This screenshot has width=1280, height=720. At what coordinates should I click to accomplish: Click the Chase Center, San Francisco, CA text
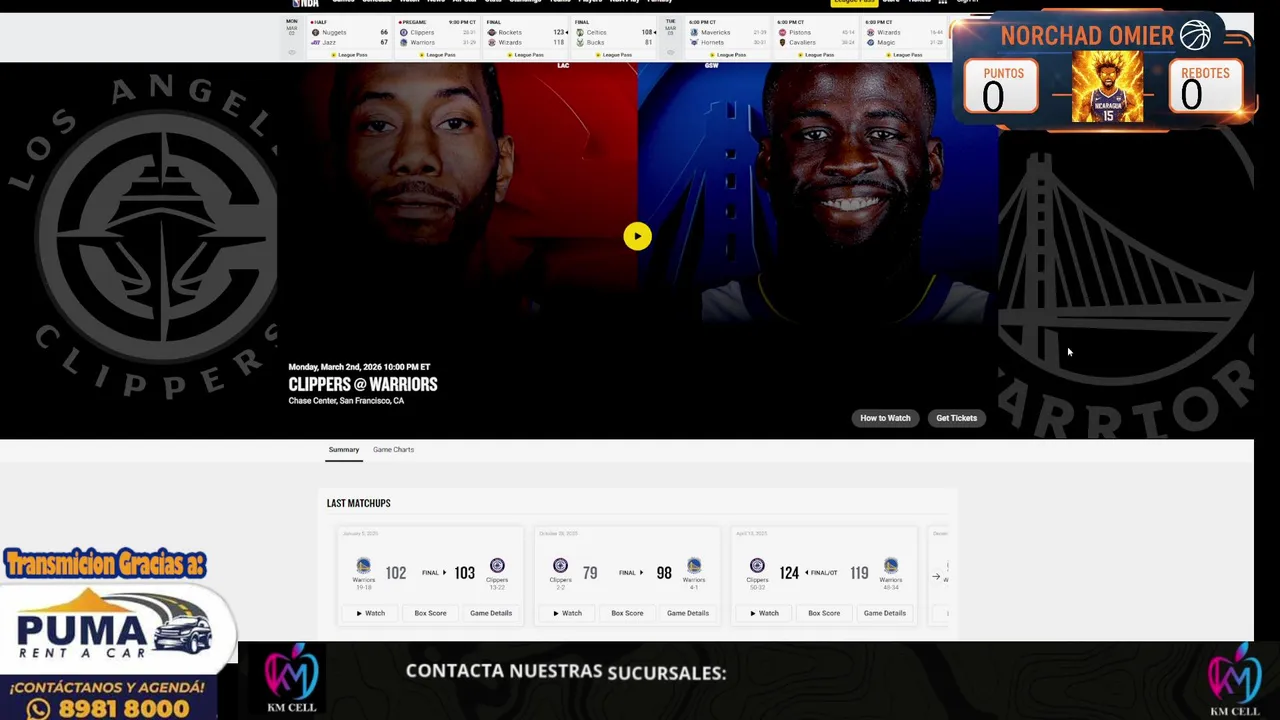(346, 401)
